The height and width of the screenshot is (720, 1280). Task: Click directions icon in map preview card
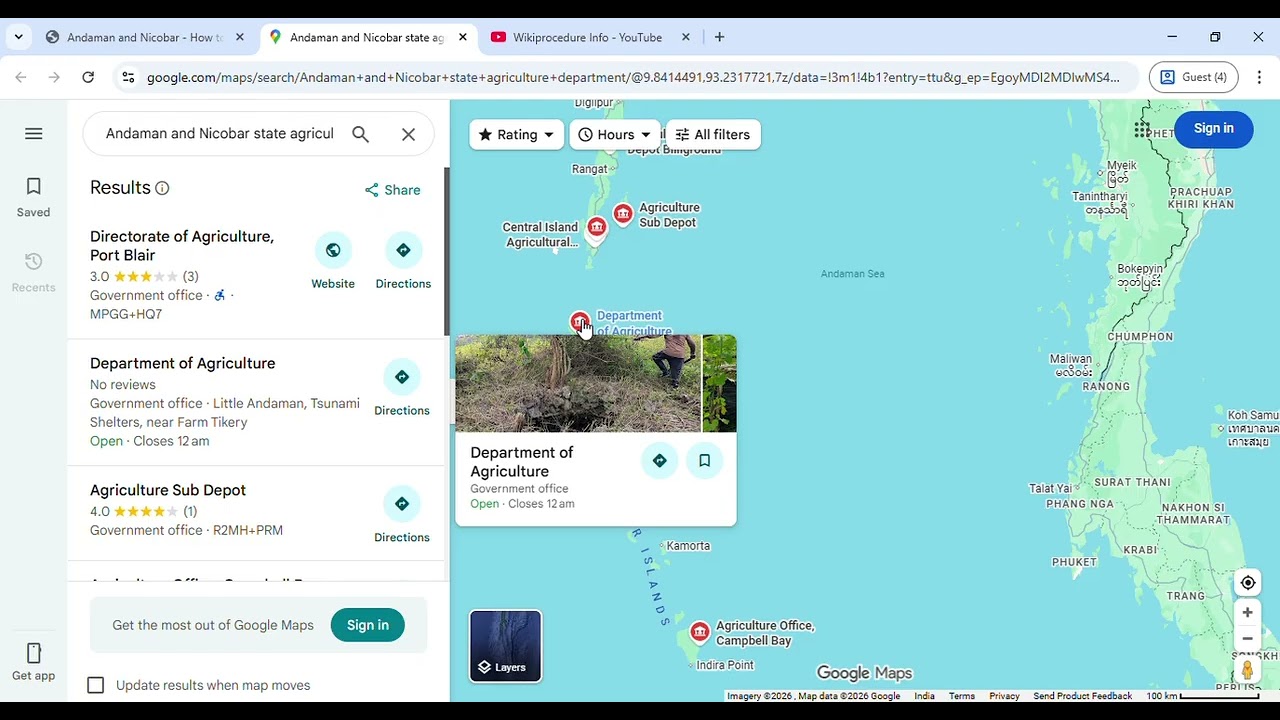point(659,461)
